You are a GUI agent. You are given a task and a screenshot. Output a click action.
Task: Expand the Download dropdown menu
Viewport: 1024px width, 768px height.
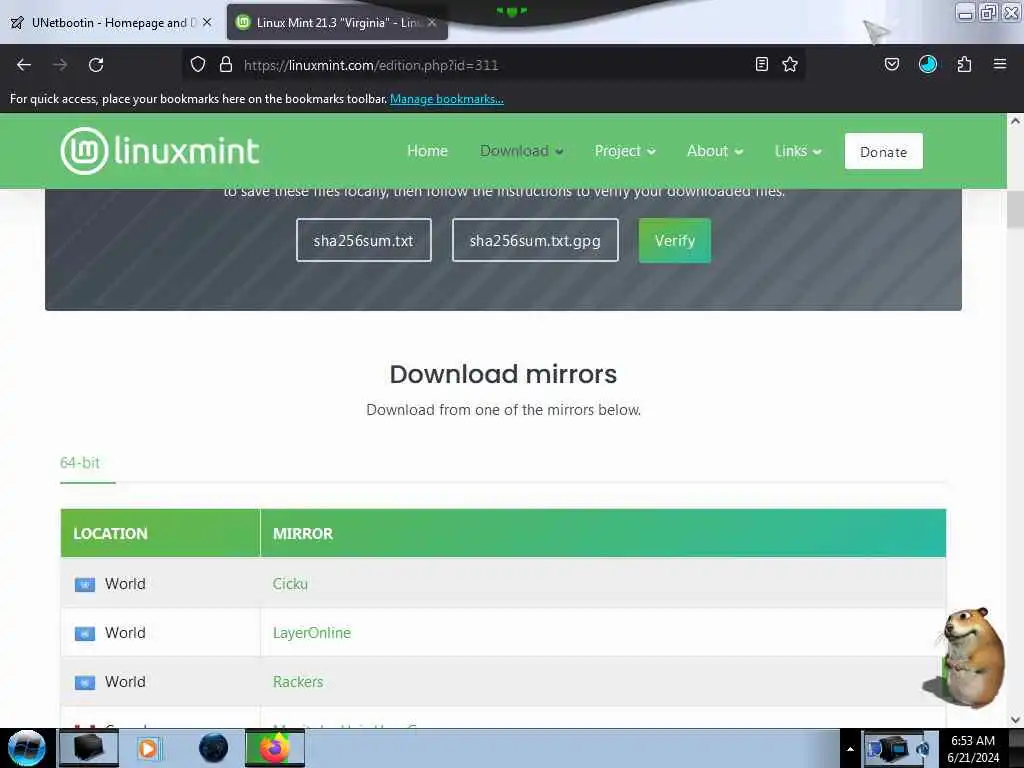(522, 151)
